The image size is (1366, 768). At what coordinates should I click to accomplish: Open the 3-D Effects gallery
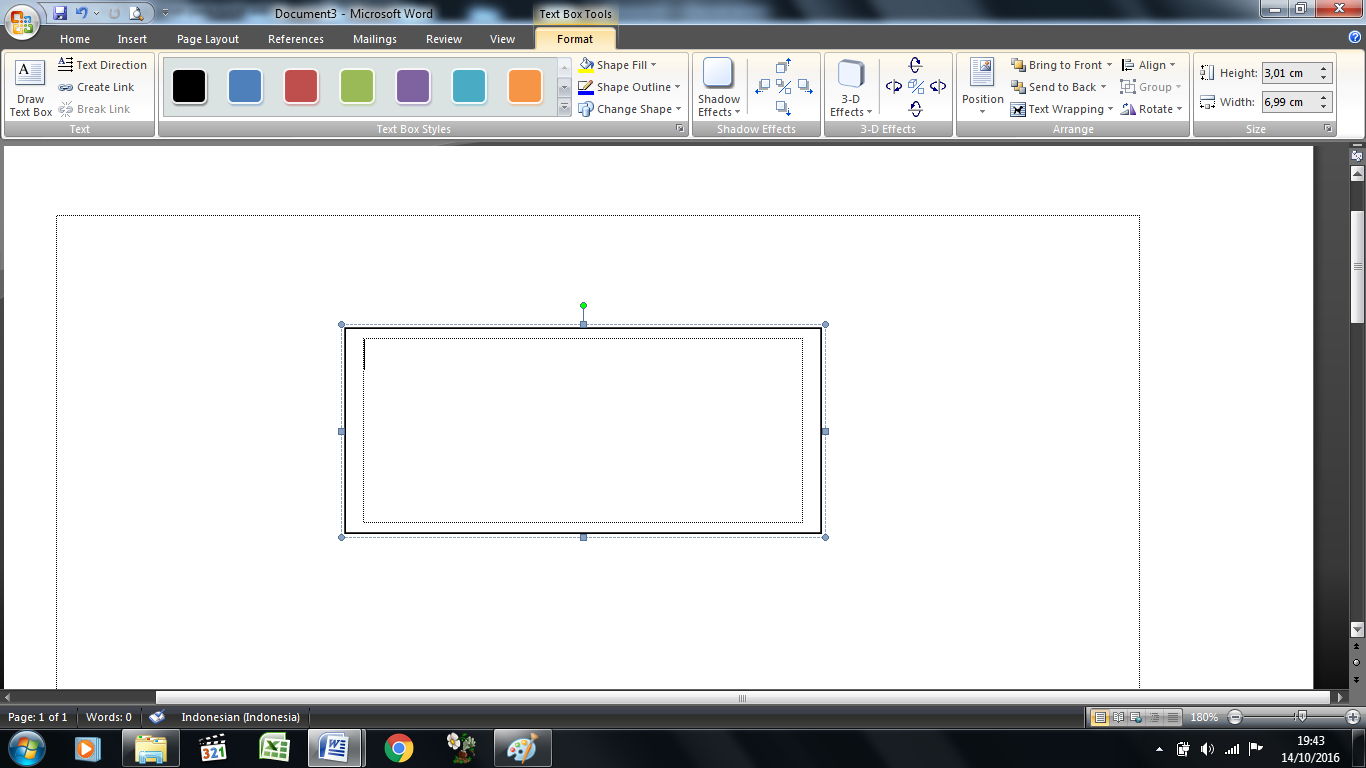(x=851, y=88)
